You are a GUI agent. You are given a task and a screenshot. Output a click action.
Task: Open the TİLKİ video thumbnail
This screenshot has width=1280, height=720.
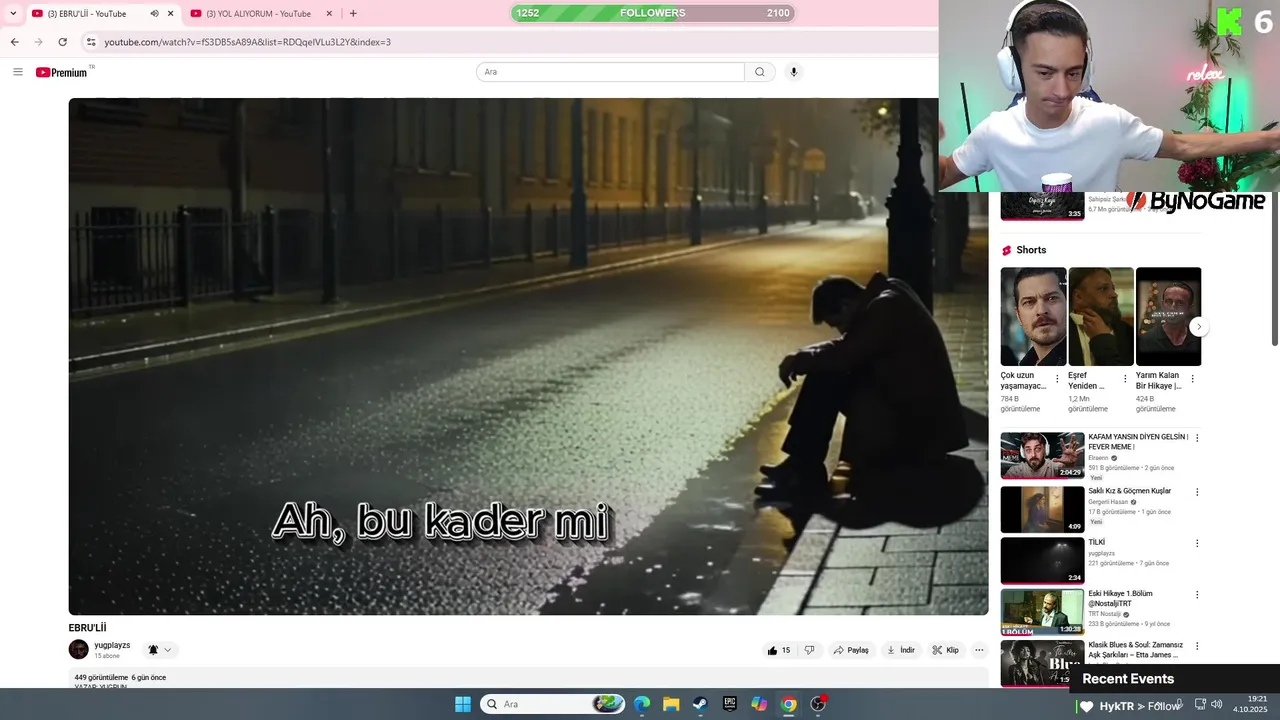(1043, 560)
